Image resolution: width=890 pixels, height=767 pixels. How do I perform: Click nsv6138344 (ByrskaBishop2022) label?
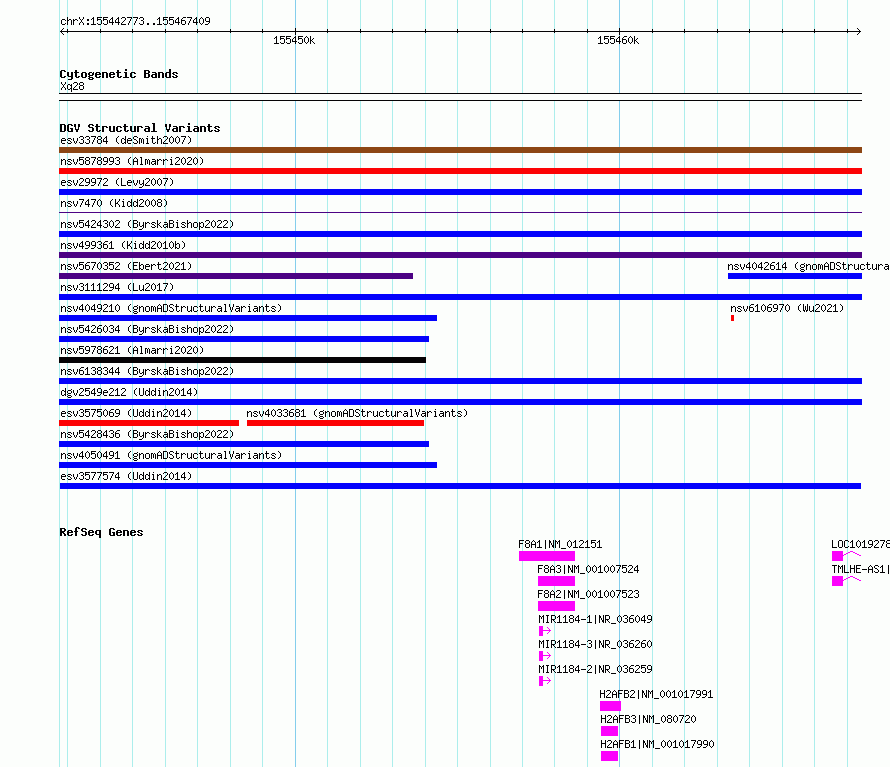pyautogui.click(x=147, y=371)
